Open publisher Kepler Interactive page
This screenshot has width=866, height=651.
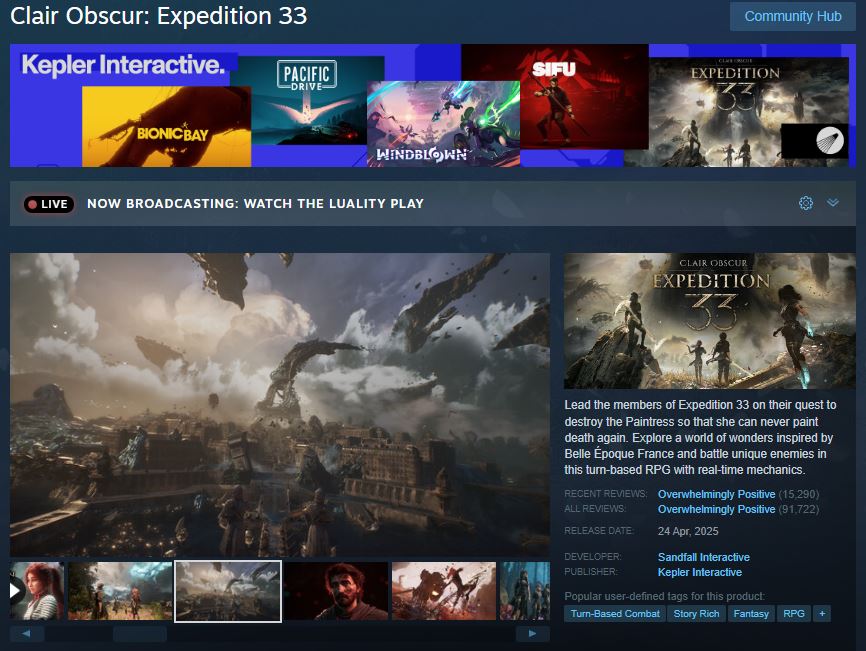pos(699,572)
